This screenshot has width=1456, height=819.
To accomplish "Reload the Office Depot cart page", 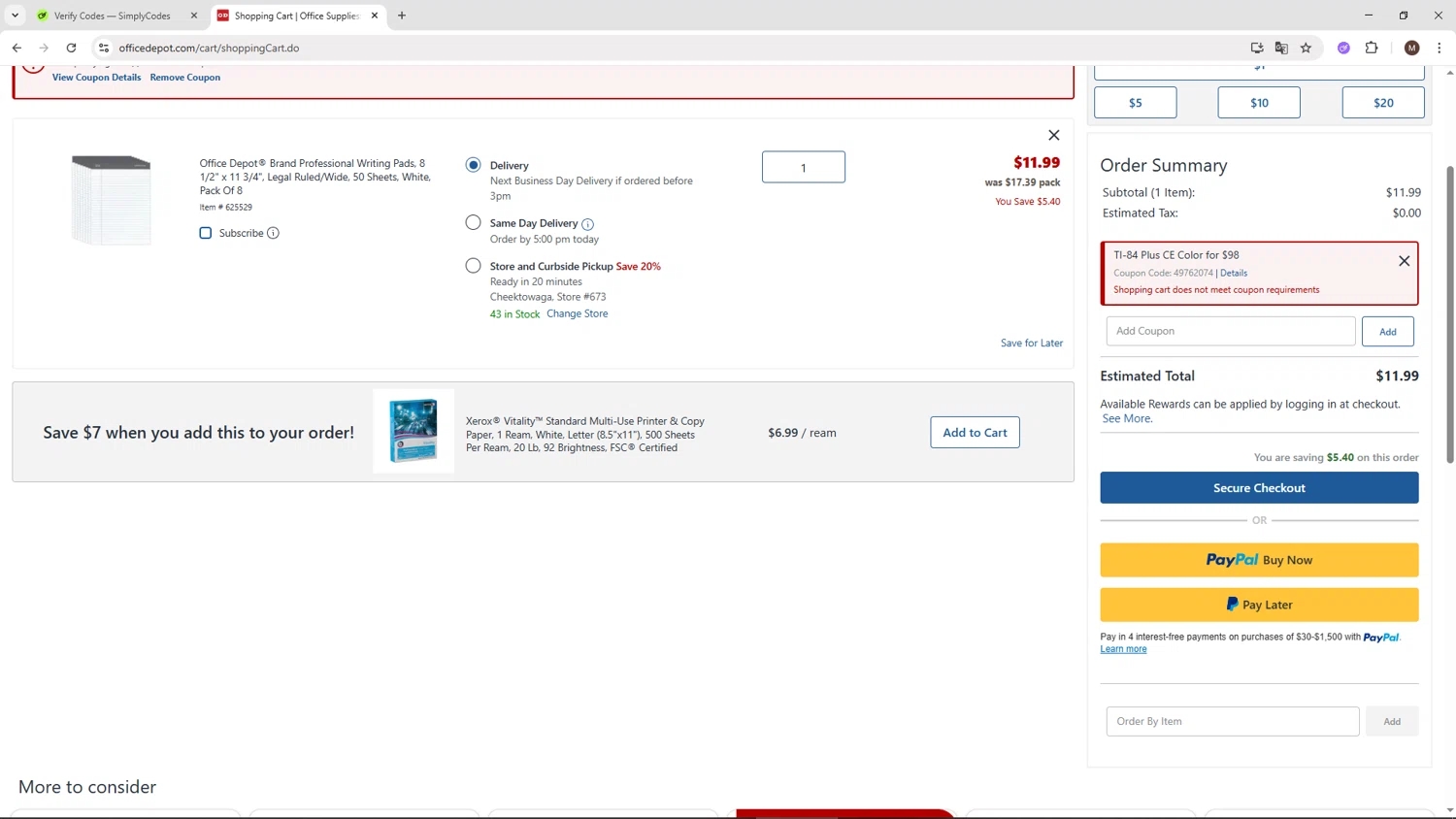I will click(x=71, y=48).
